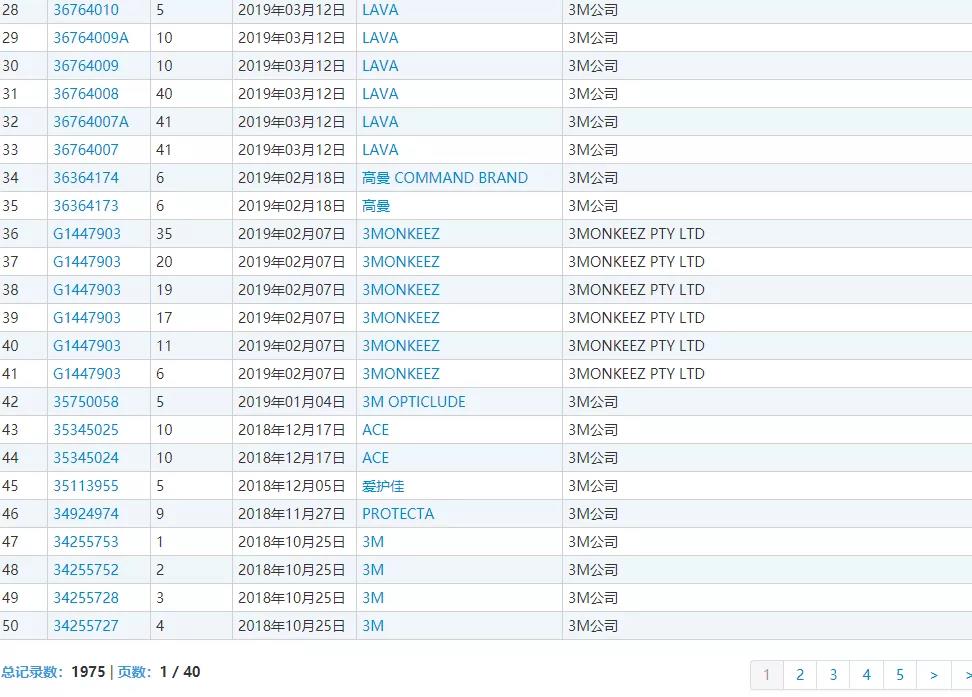Image resolution: width=972 pixels, height=697 pixels.
Task: Open registration number 35113955
Action: click(86, 486)
